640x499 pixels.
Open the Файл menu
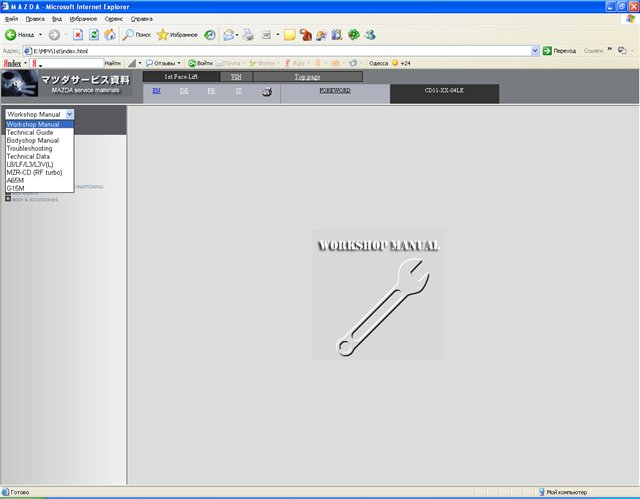click(11, 19)
